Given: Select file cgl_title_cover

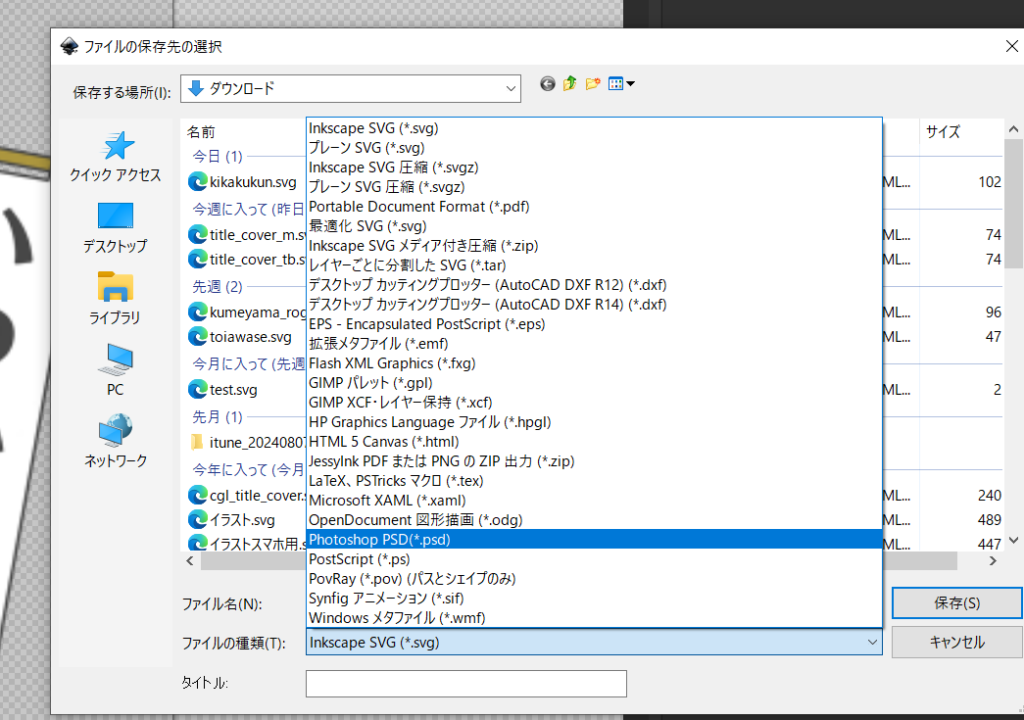Looking at the screenshot, I should tap(247, 496).
